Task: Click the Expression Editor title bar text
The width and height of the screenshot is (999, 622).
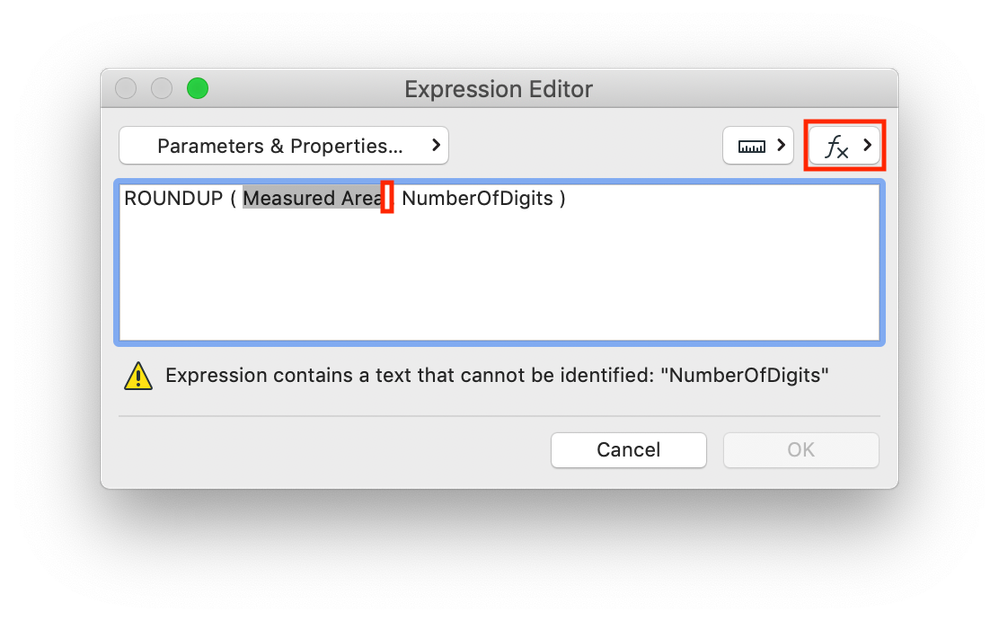Action: pyautogui.click(x=498, y=89)
